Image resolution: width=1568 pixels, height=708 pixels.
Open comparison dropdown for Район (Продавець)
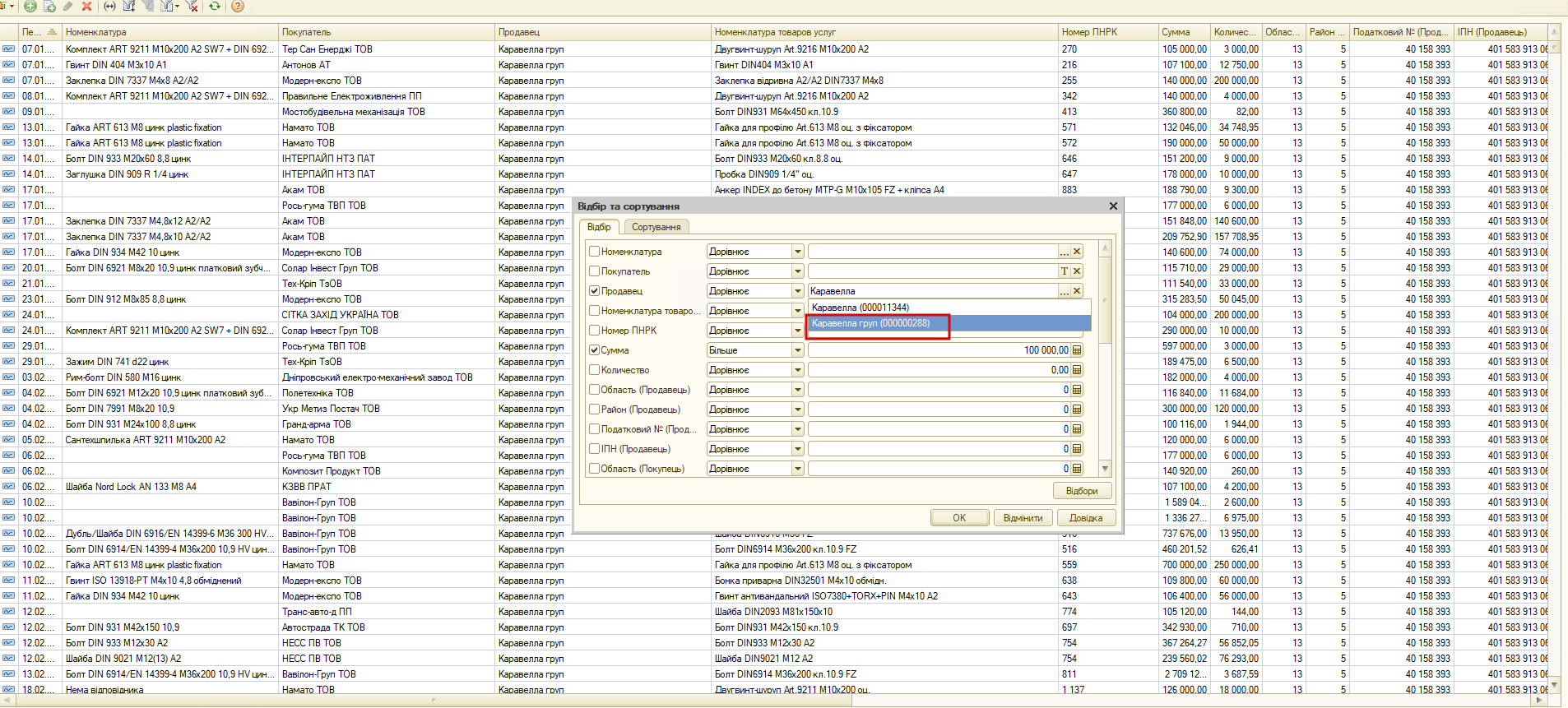point(797,410)
